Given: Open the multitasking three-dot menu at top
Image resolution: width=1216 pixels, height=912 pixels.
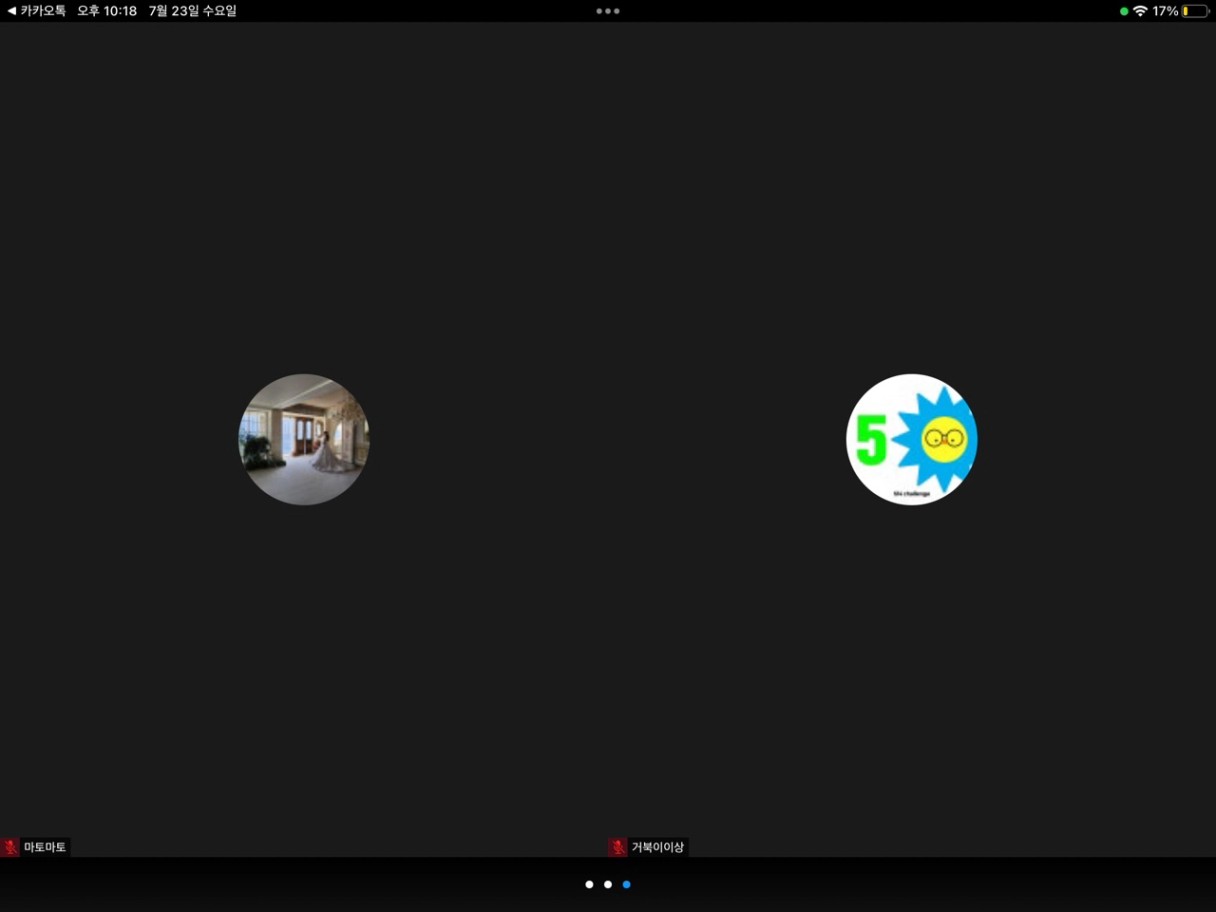Looking at the screenshot, I should click(608, 11).
